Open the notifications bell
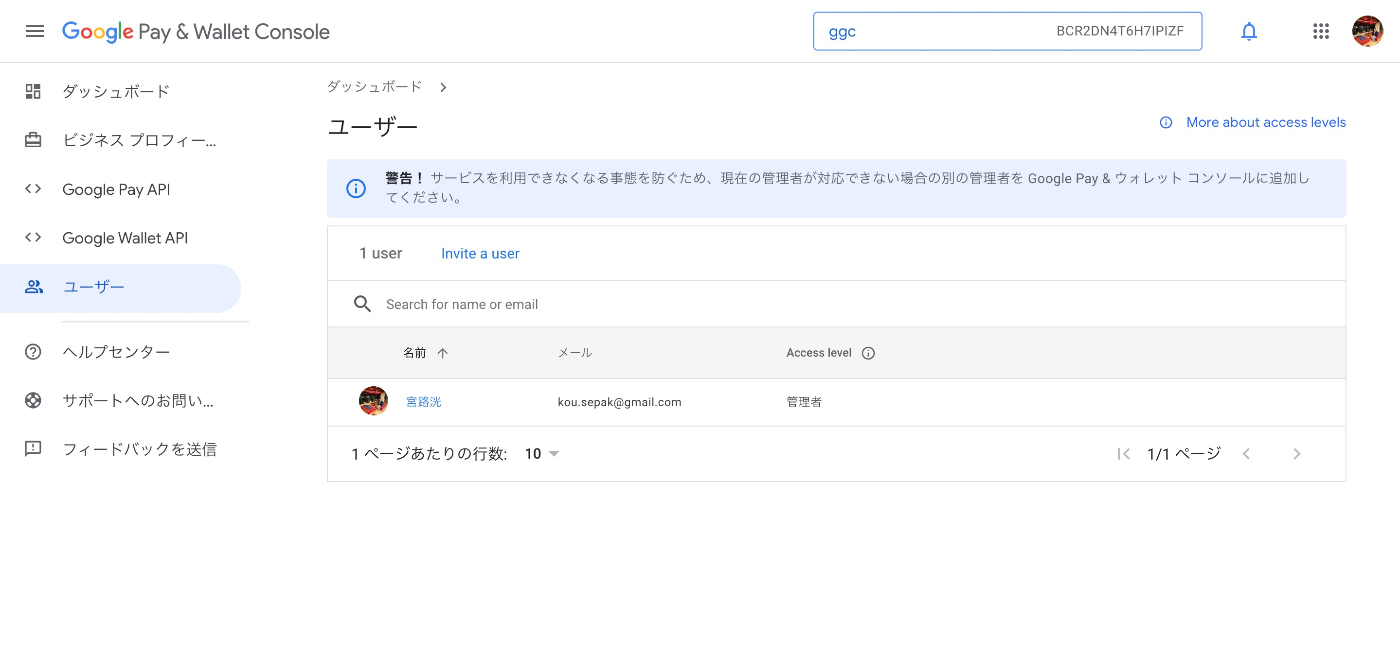Viewport: 1400px width, 652px height. (1249, 31)
